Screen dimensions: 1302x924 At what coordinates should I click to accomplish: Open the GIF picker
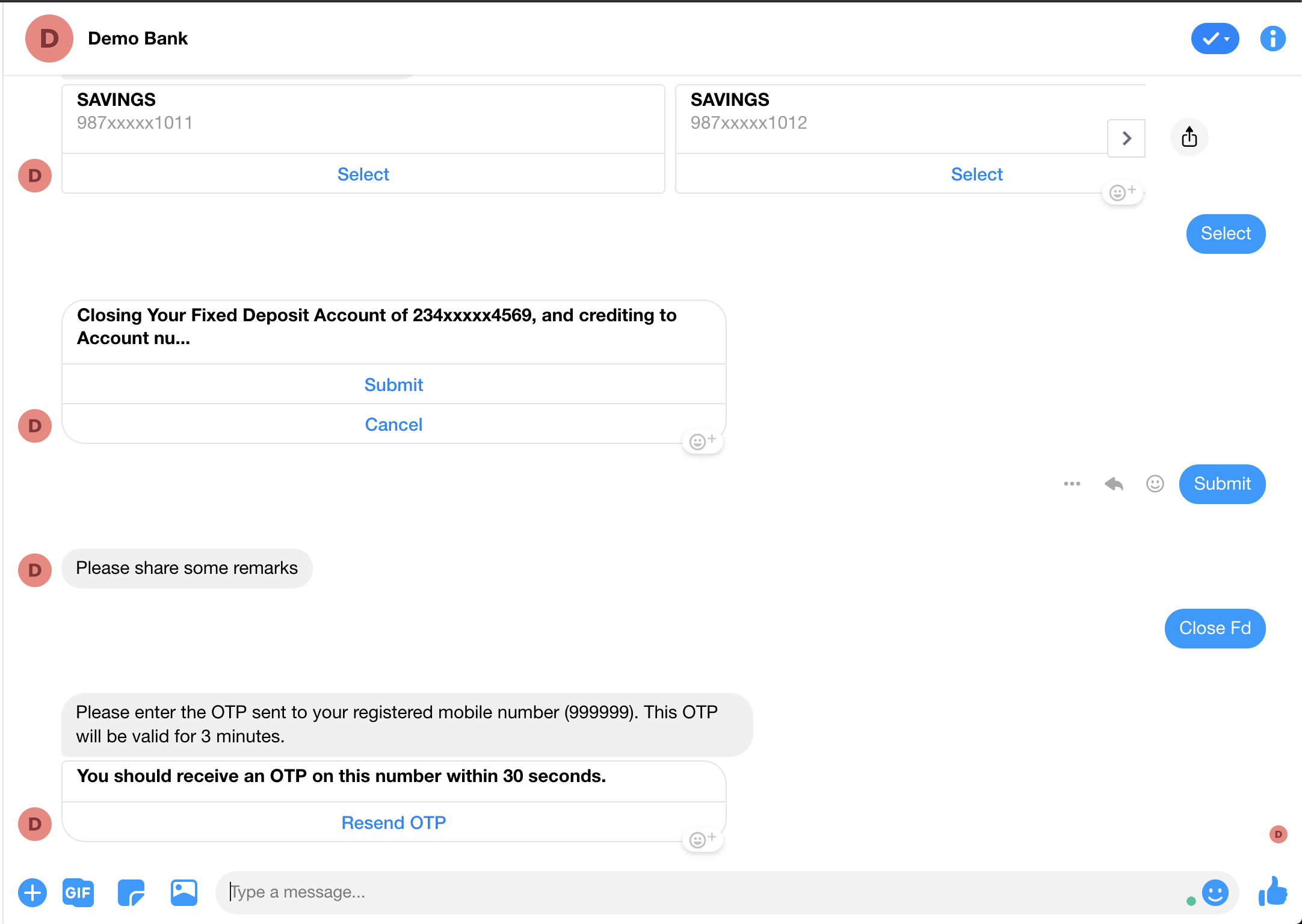pyautogui.click(x=78, y=892)
